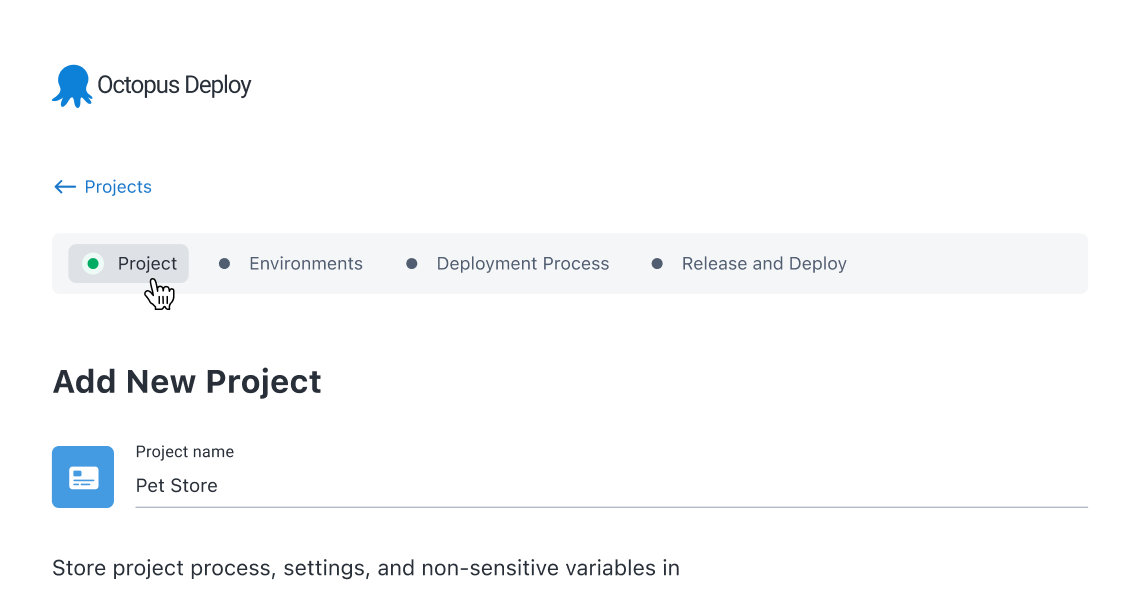Click the Store project process description text
Screen dimensions: 1140x600
(x=366, y=569)
